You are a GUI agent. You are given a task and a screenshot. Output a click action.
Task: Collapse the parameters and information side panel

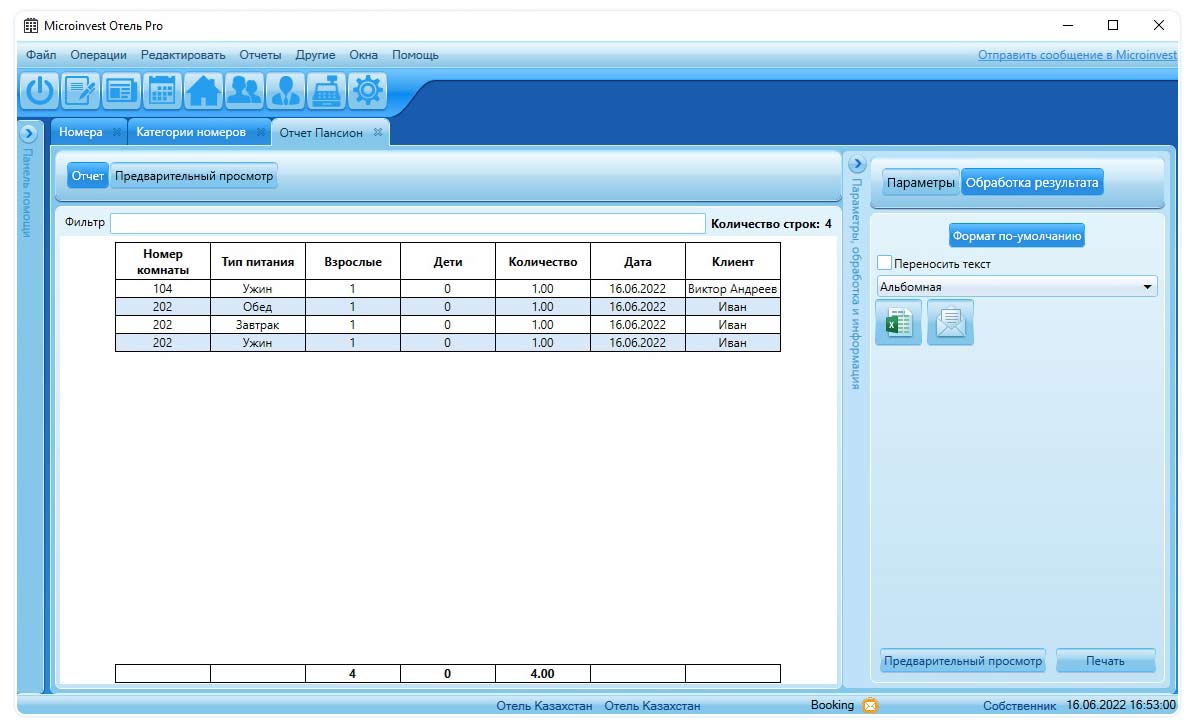click(856, 164)
